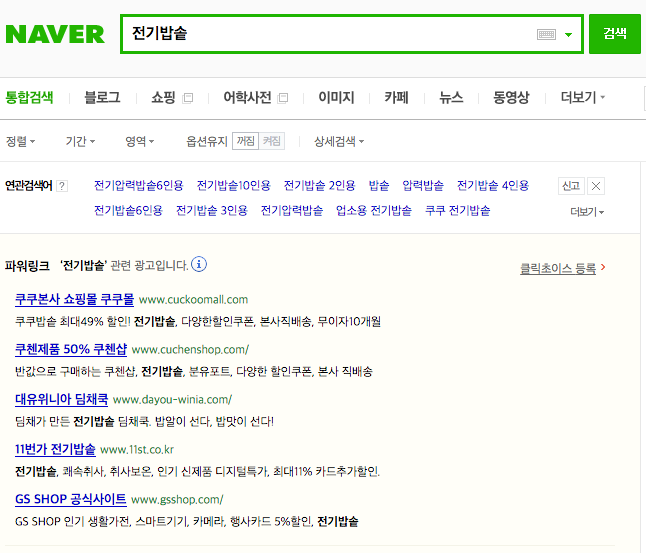Open the 영역 area dropdown
The width and height of the screenshot is (646, 553).
coord(139,141)
